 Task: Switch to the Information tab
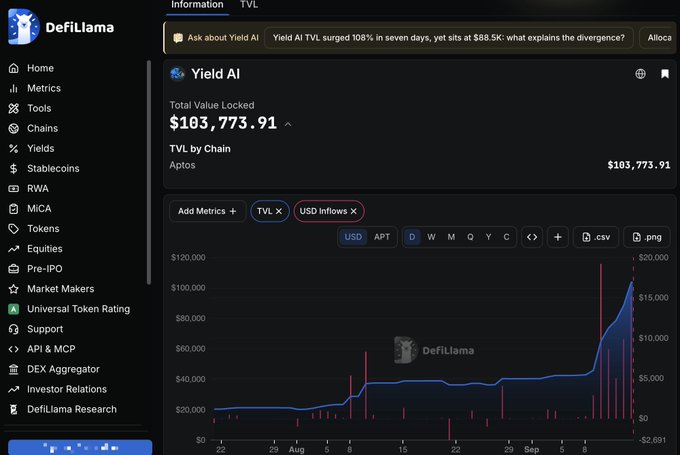point(197,5)
